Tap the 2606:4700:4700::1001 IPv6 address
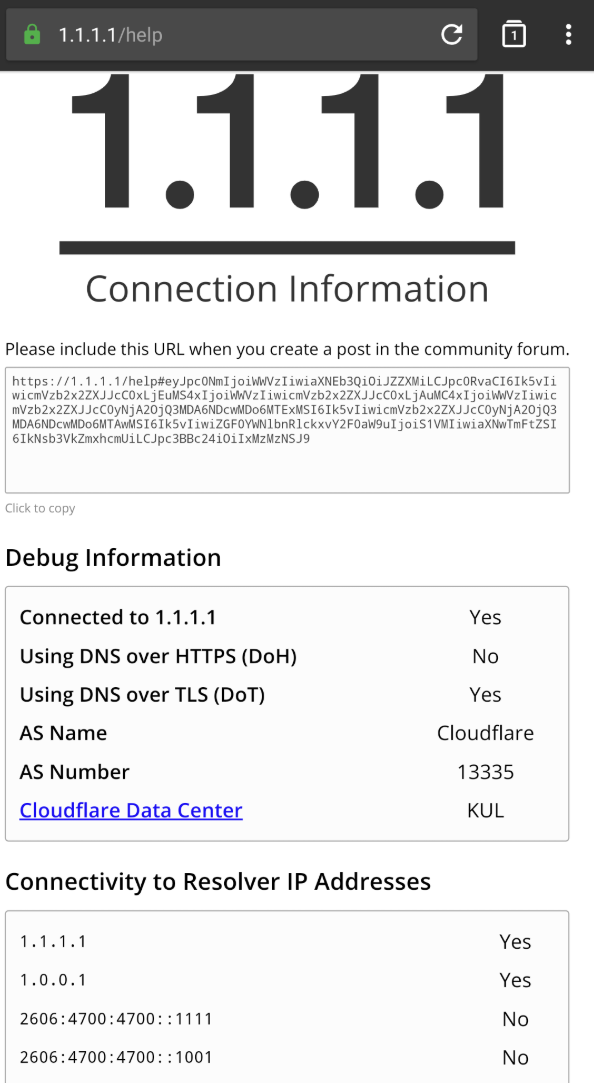The image size is (594, 1083). click(x=116, y=1057)
